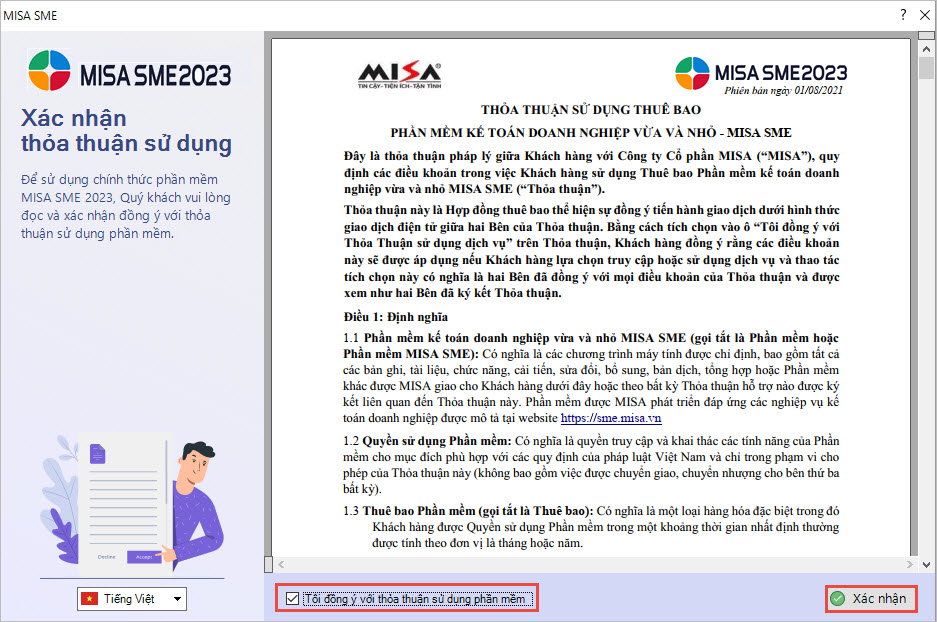
Task: Click the vertical scrollbar thumb
Action: point(927,68)
